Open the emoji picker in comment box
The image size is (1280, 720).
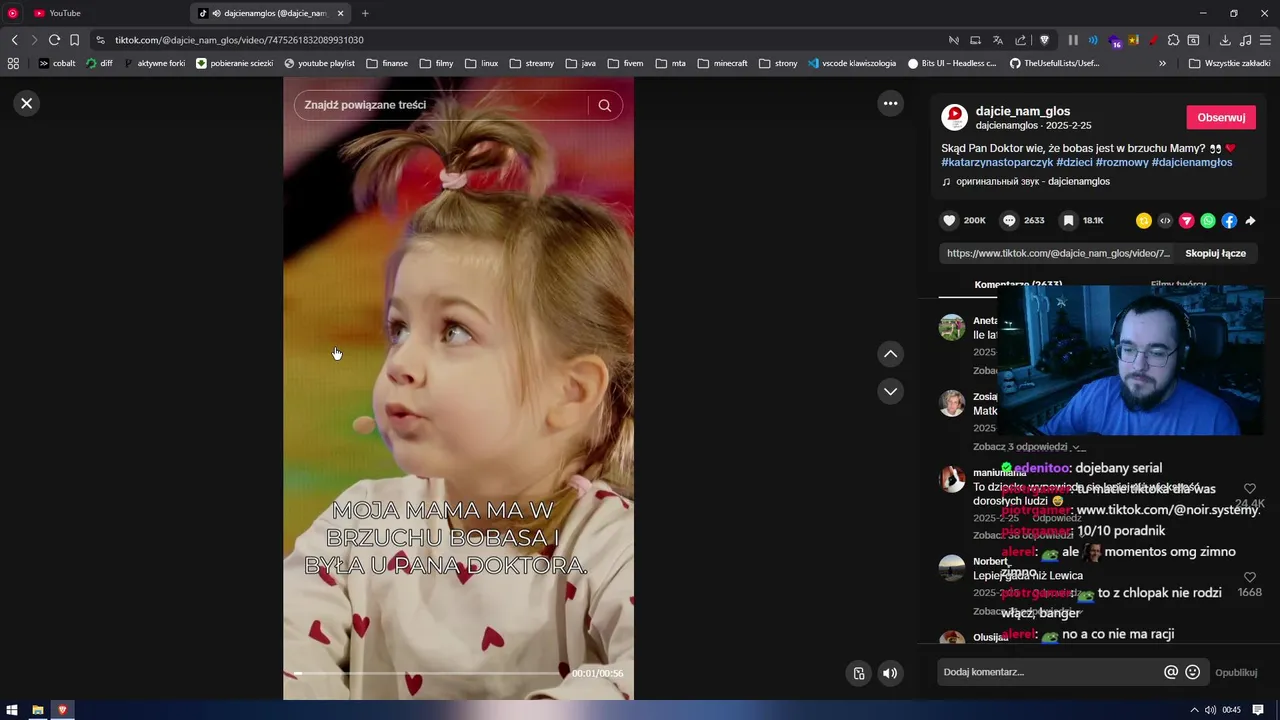[1192, 672]
